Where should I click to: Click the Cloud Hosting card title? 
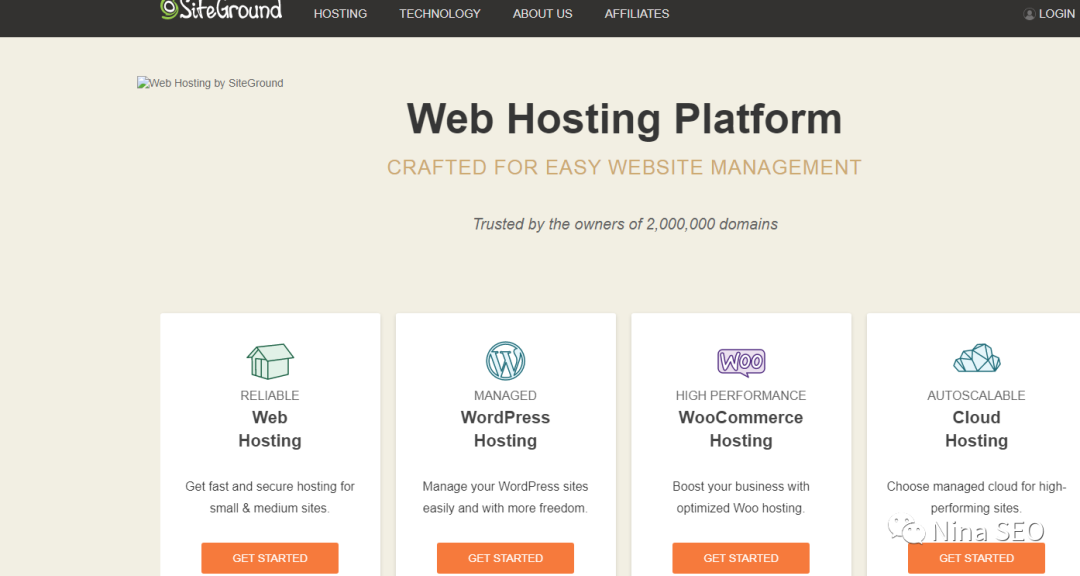977,429
